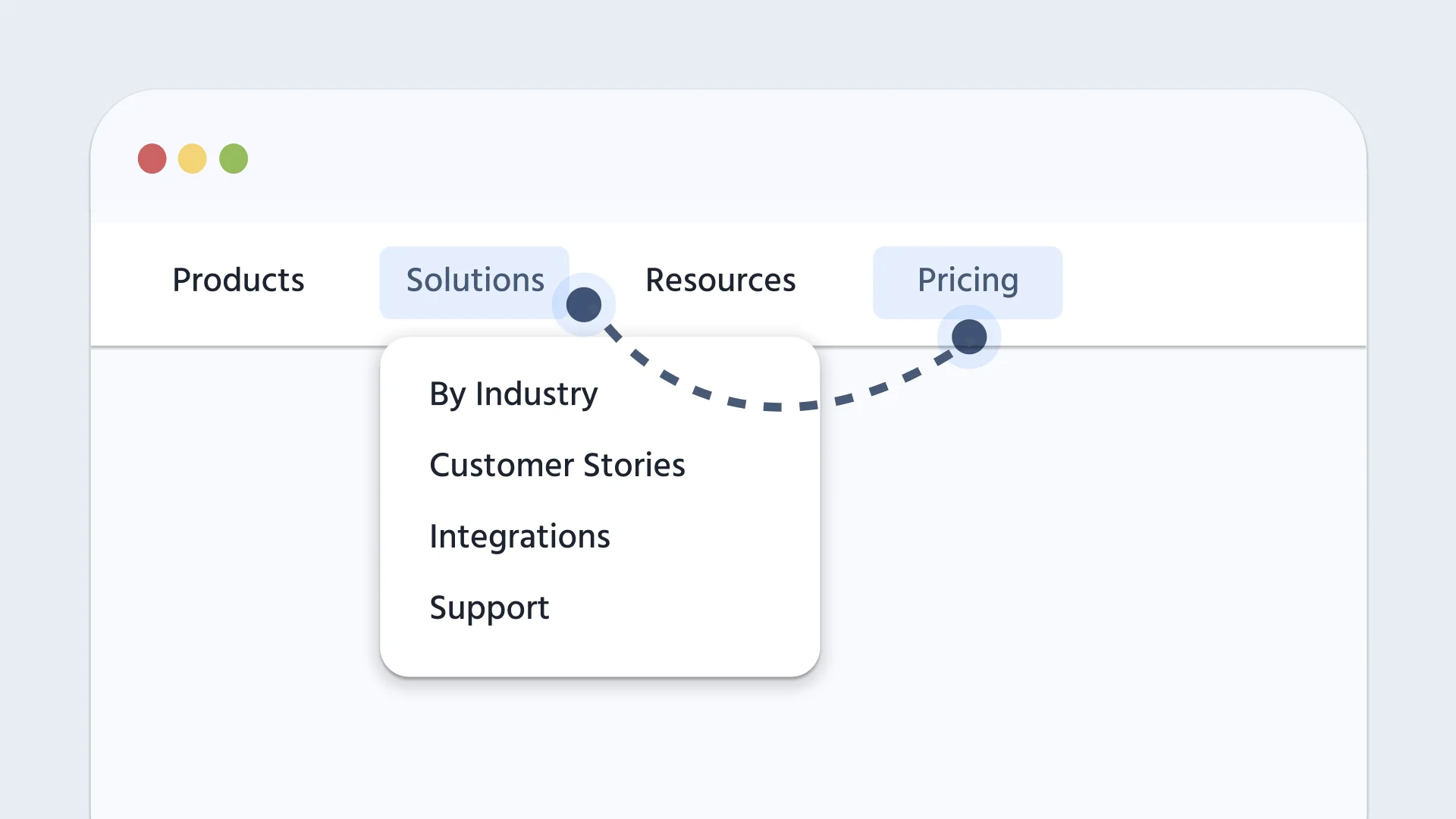Click the dashed curved path line
This screenshot has height=819, width=1456.
[773, 406]
